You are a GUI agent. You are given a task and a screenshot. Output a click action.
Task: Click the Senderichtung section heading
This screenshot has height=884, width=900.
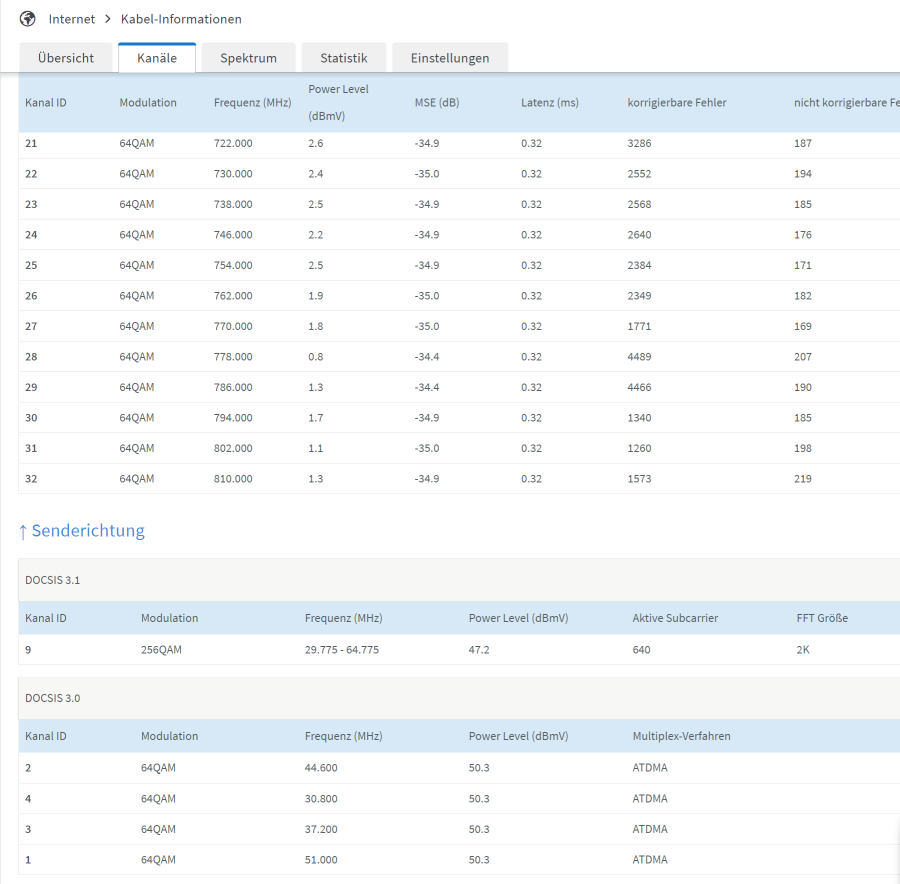point(88,531)
